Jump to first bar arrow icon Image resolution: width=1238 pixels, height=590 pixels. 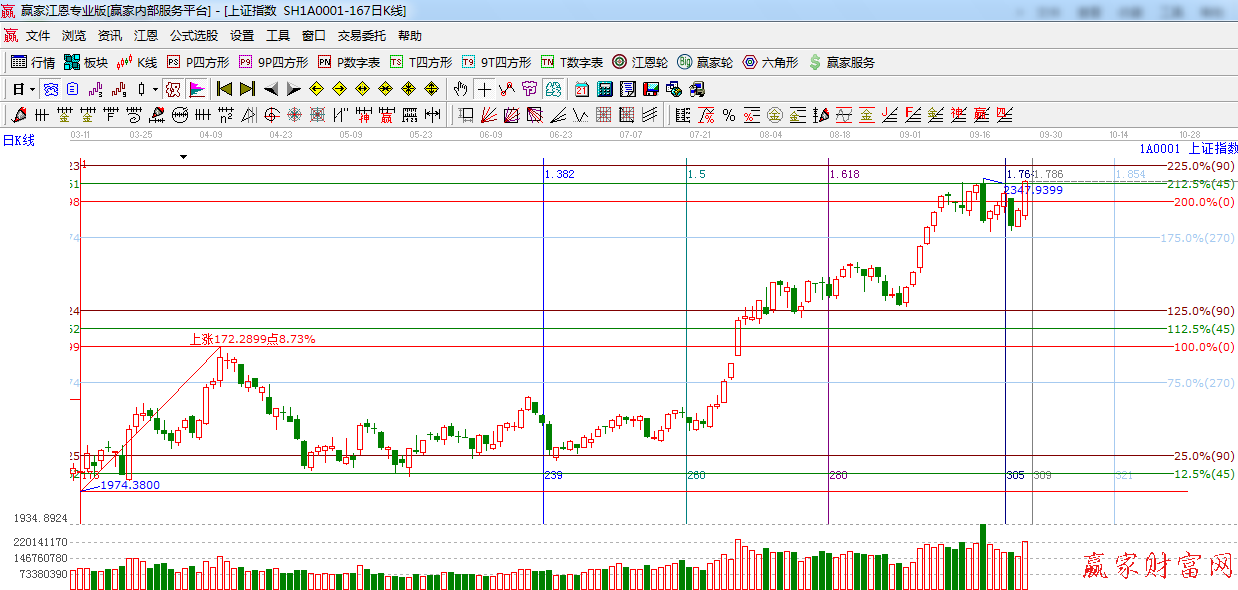click(224, 89)
